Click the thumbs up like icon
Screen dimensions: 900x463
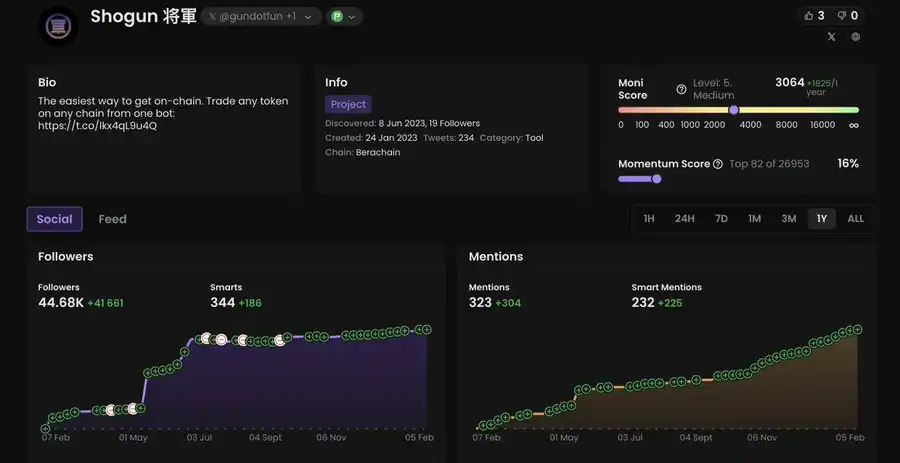[x=808, y=16]
